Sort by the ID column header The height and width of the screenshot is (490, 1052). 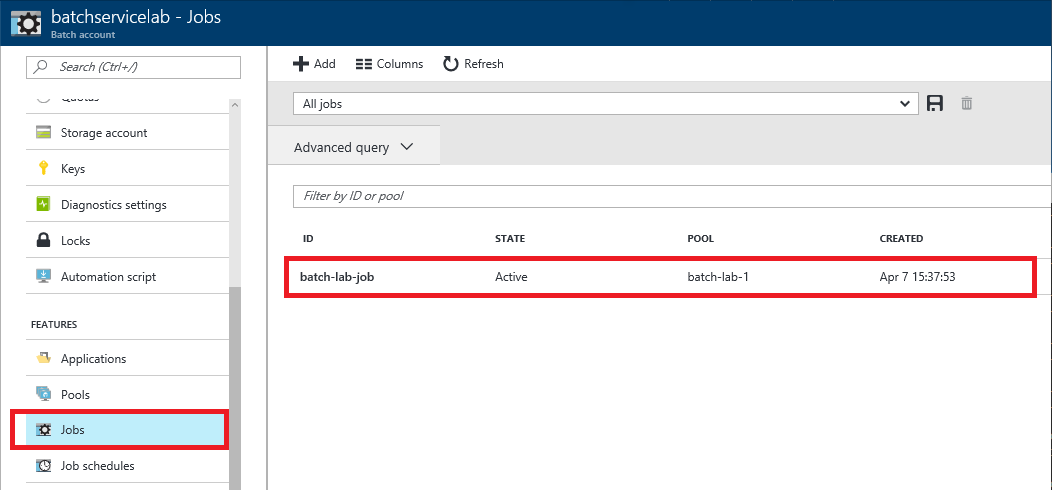point(308,238)
